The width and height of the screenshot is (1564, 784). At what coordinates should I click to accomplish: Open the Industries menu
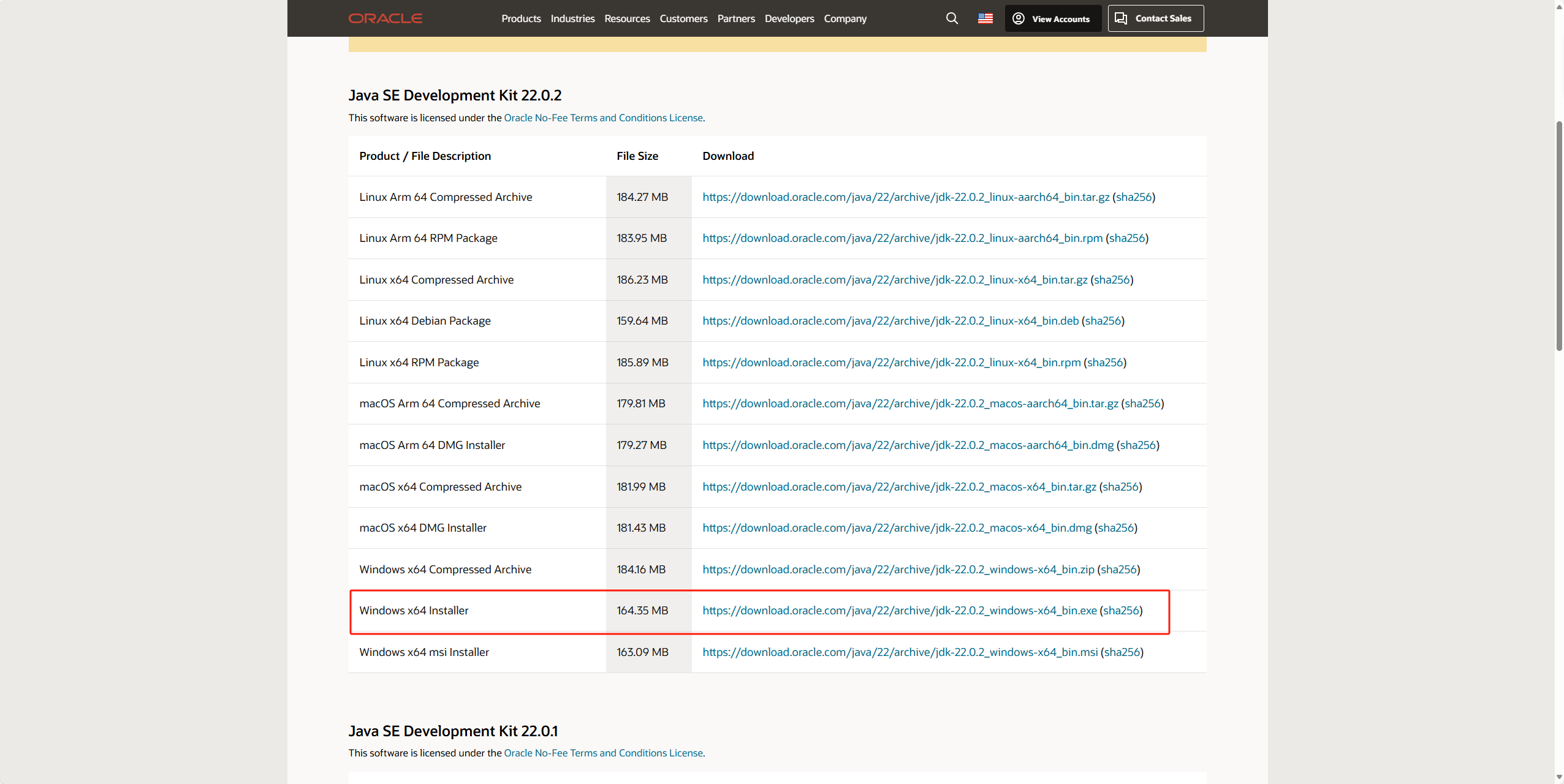(572, 18)
